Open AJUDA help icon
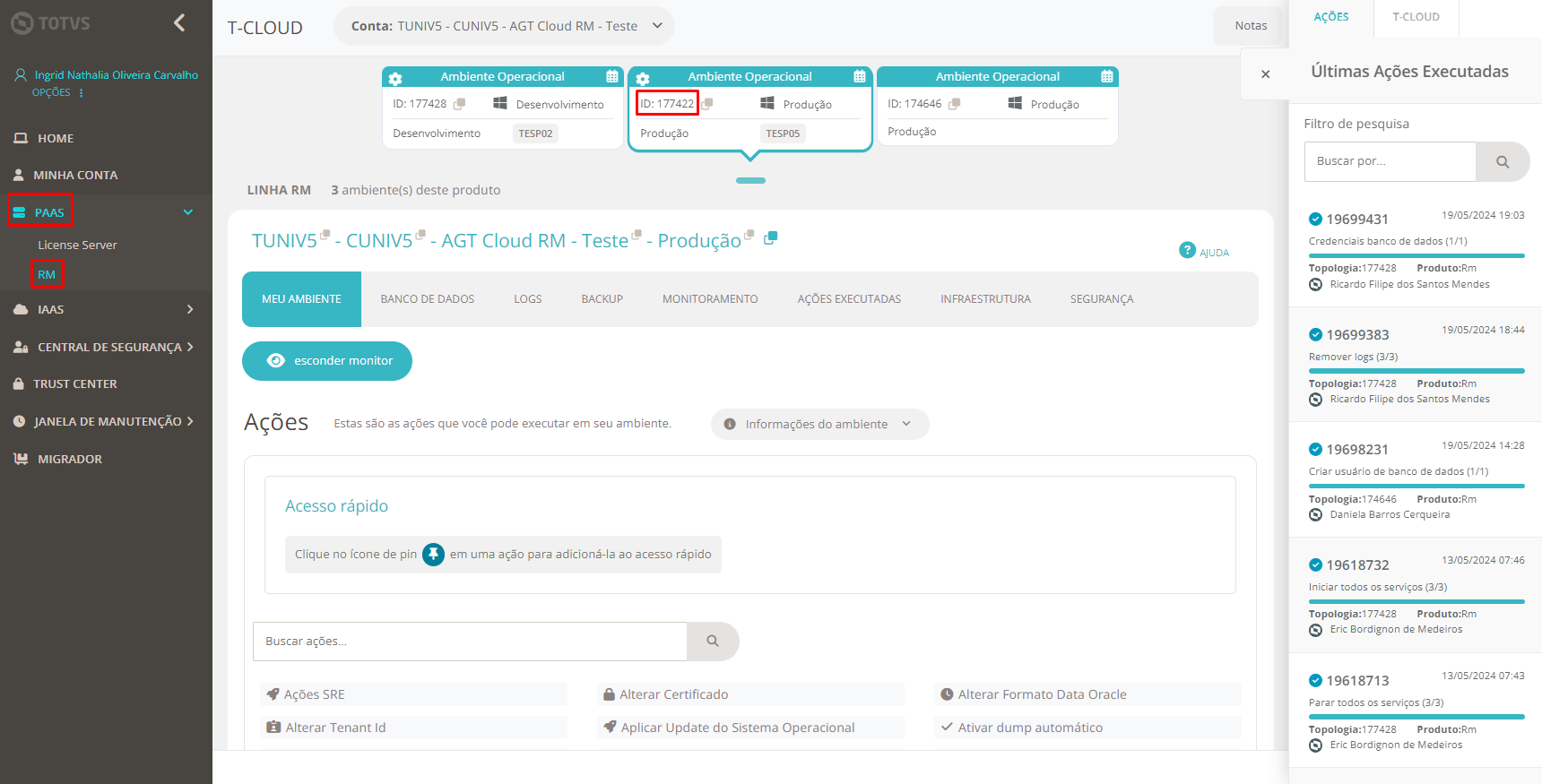The height and width of the screenshot is (784, 1542). pos(1187,250)
